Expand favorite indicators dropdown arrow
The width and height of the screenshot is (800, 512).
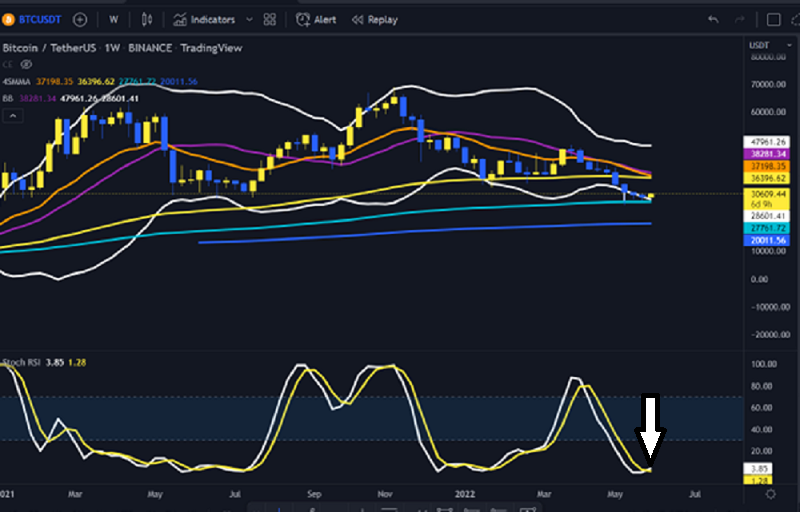pos(249,20)
